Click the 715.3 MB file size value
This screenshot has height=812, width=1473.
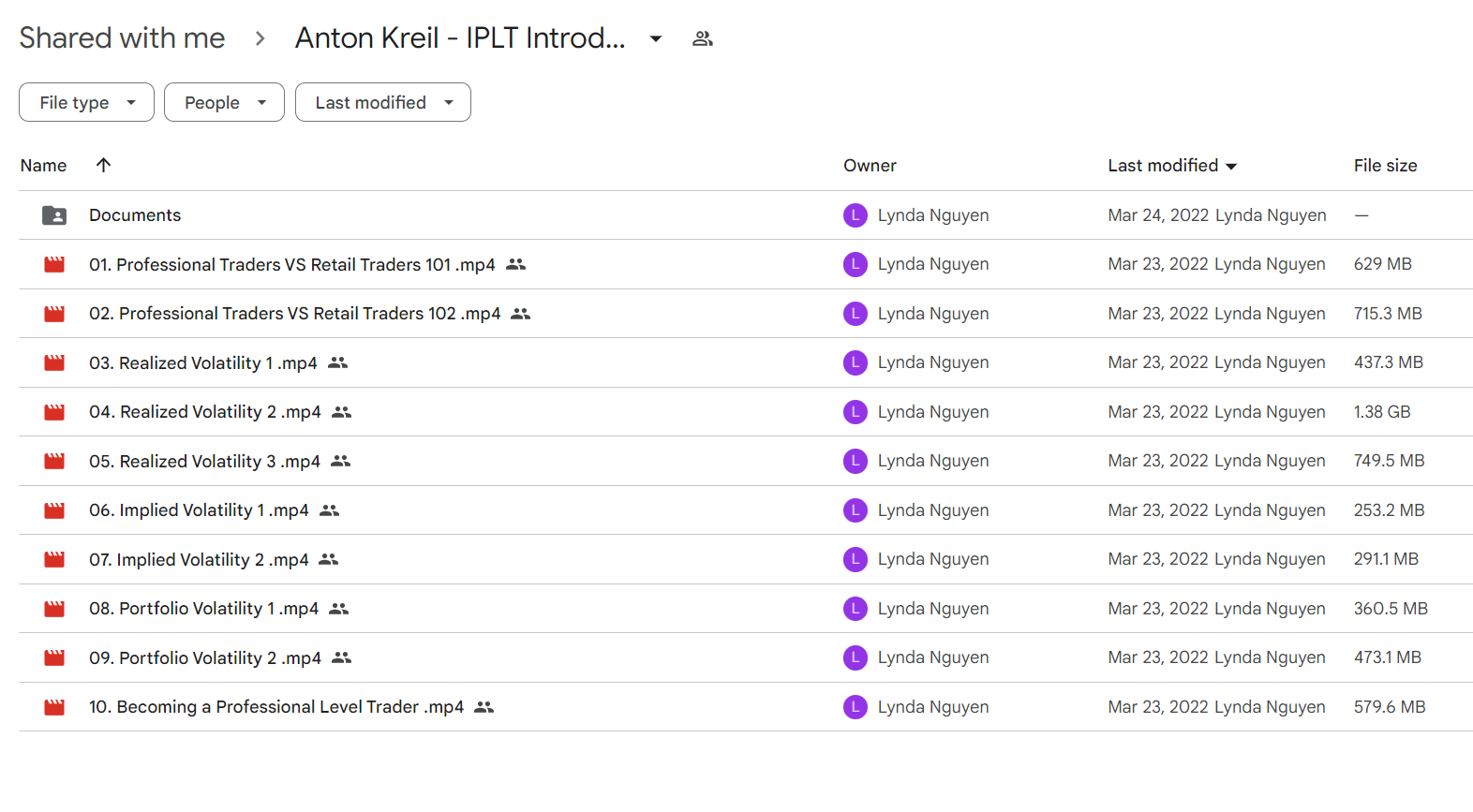pos(1388,314)
